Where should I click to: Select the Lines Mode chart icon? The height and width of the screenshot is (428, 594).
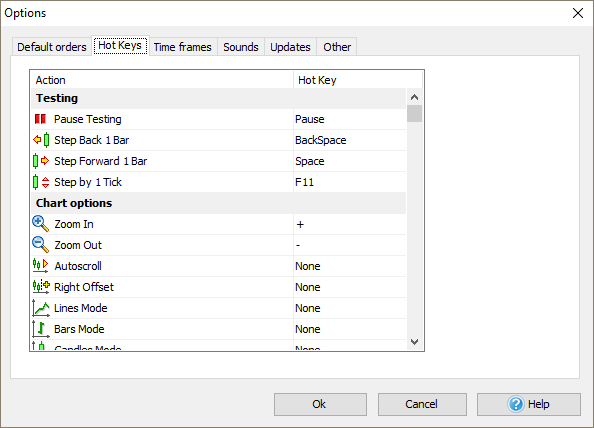pyautogui.click(x=41, y=308)
